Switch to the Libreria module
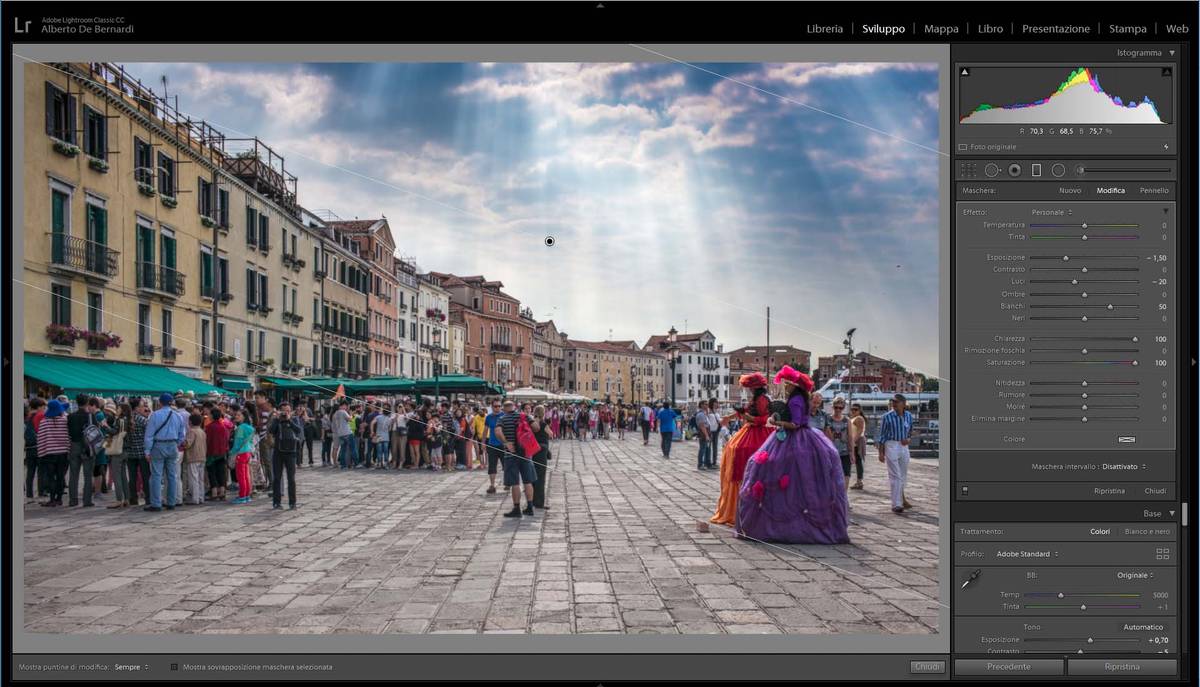Image resolution: width=1200 pixels, height=687 pixels. coord(824,29)
